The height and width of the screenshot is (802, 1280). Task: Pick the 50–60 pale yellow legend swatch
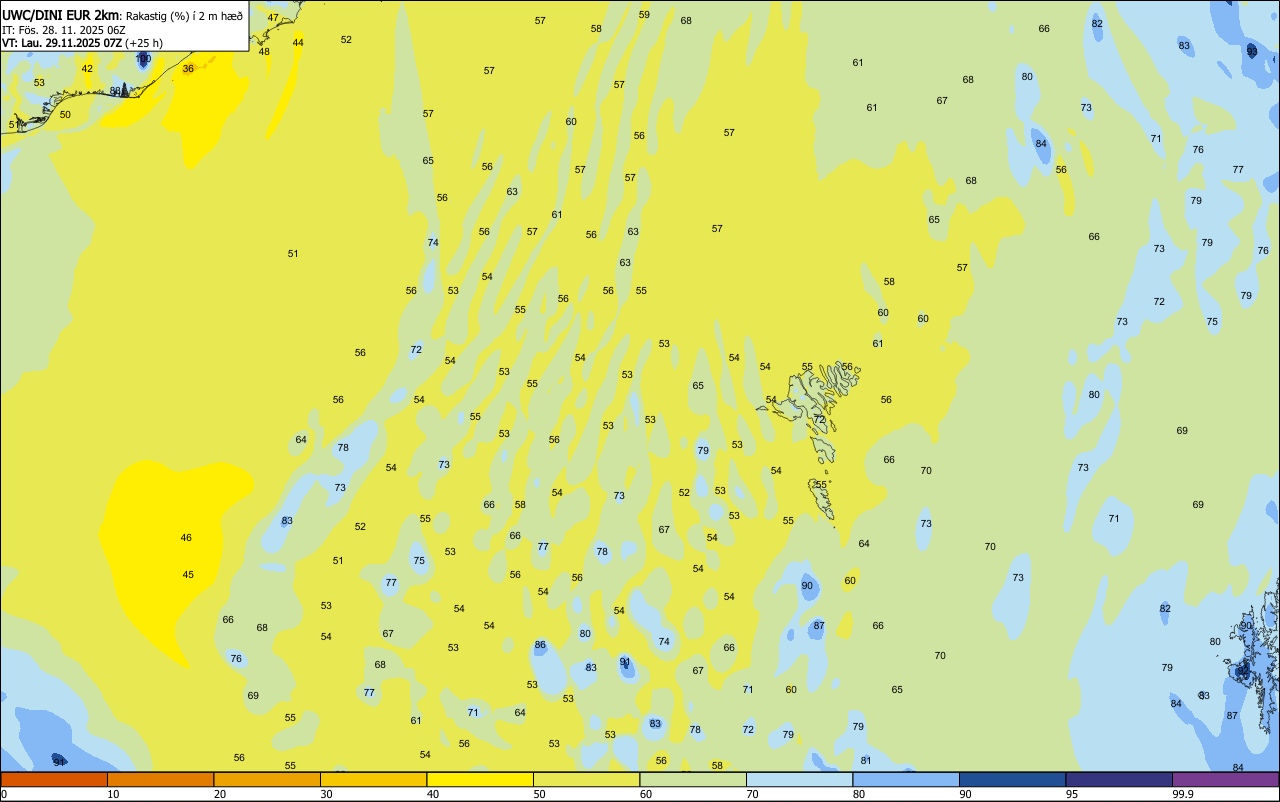(586, 779)
